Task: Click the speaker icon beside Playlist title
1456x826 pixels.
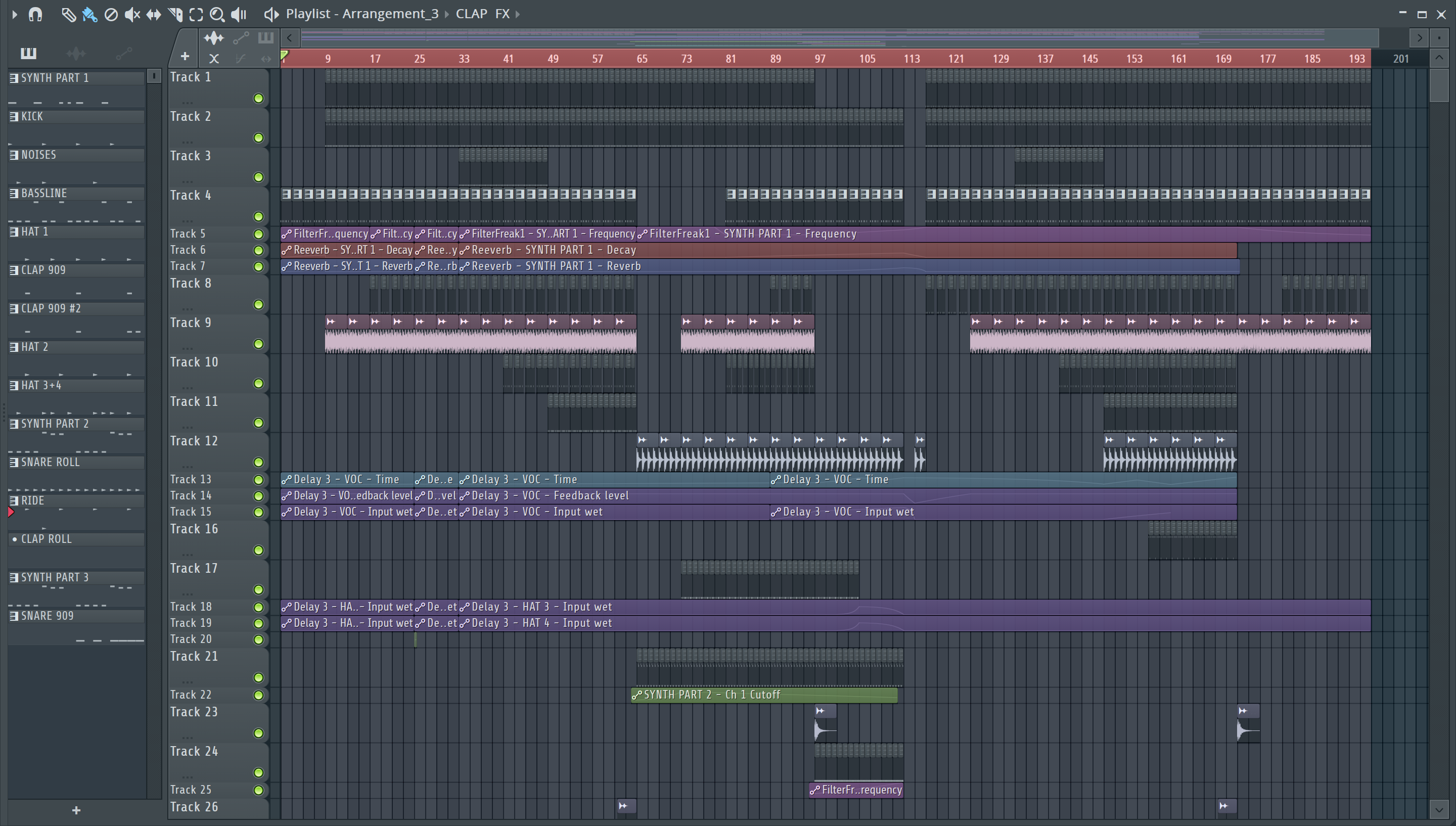Action: pyautogui.click(x=271, y=14)
